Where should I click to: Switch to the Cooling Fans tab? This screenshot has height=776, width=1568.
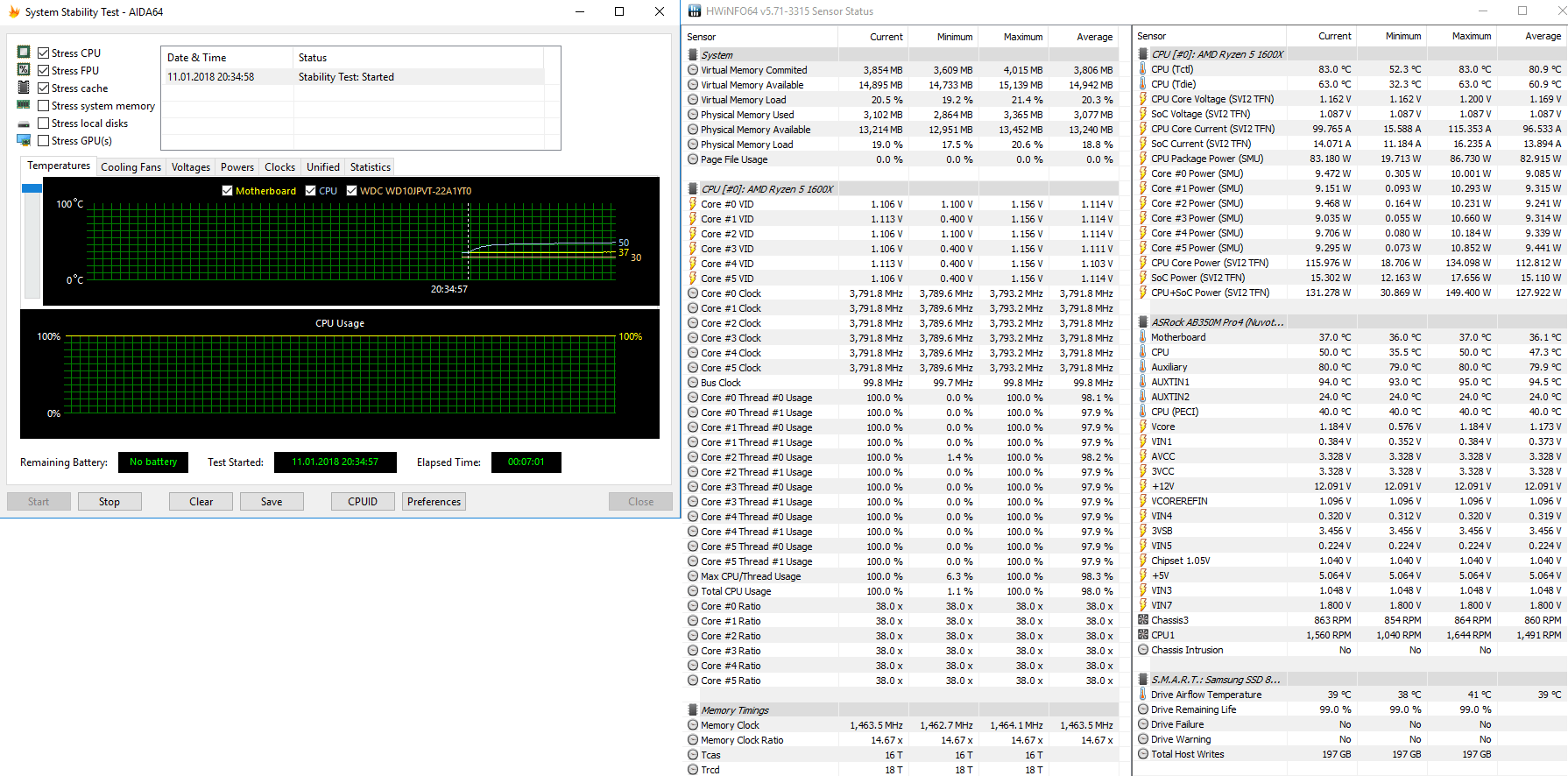click(x=131, y=167)
